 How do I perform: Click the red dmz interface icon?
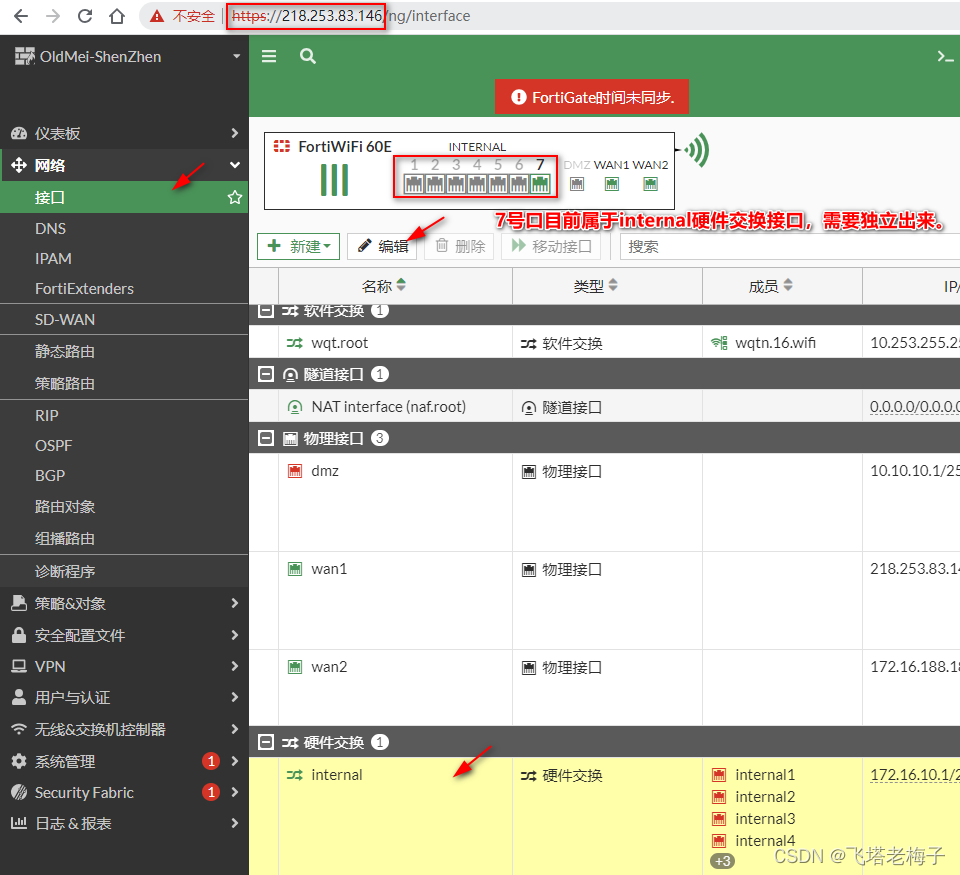[x=295, y=471]
